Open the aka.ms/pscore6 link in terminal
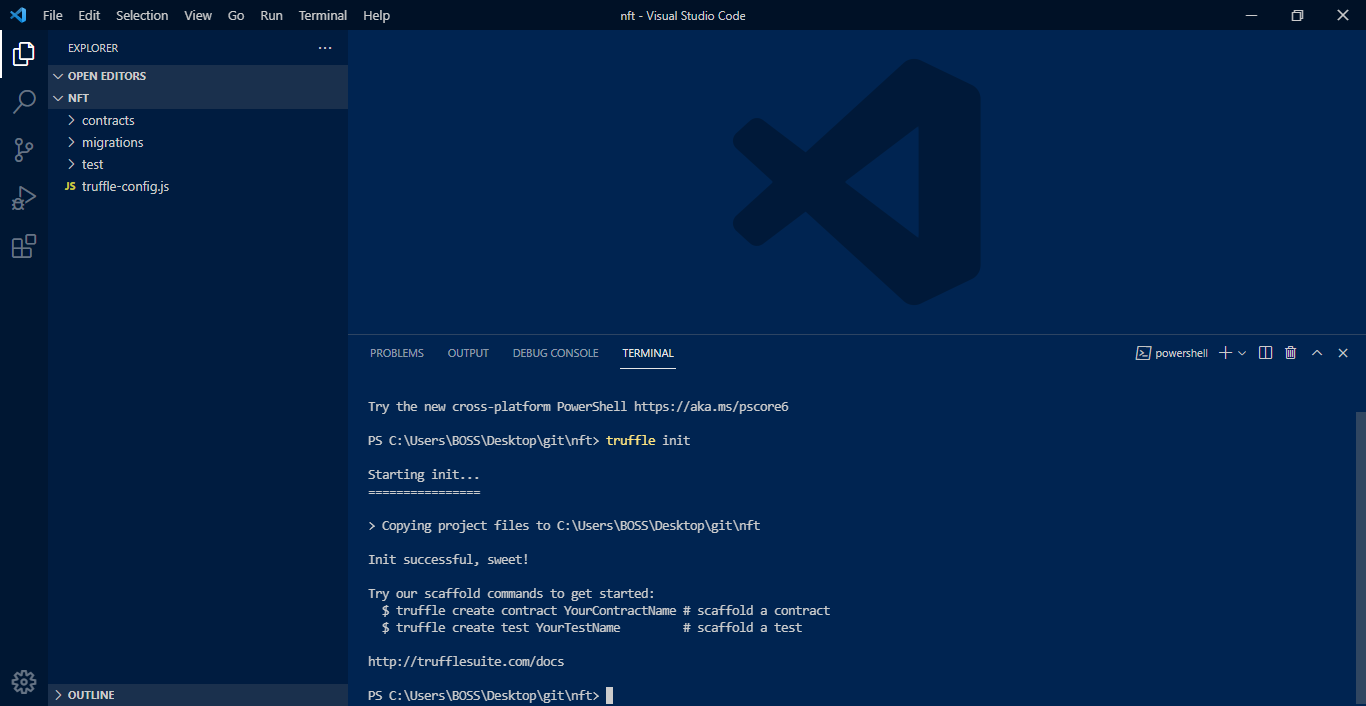The height and width of the screenshot is (706, 1366). coord(711,407)
